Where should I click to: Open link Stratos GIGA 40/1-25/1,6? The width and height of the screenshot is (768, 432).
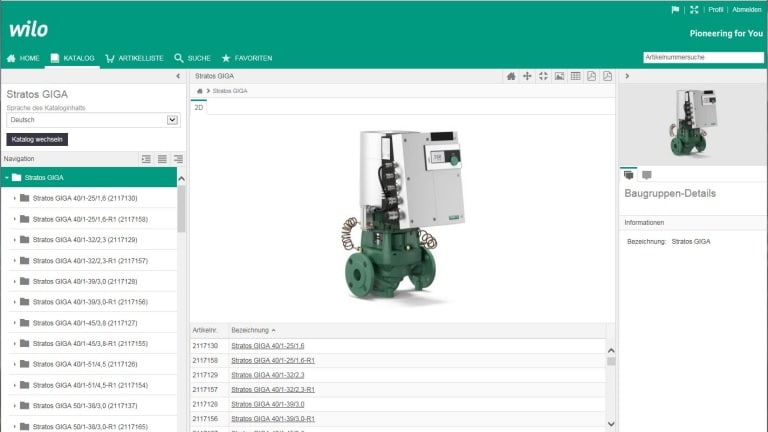point(267,346)
